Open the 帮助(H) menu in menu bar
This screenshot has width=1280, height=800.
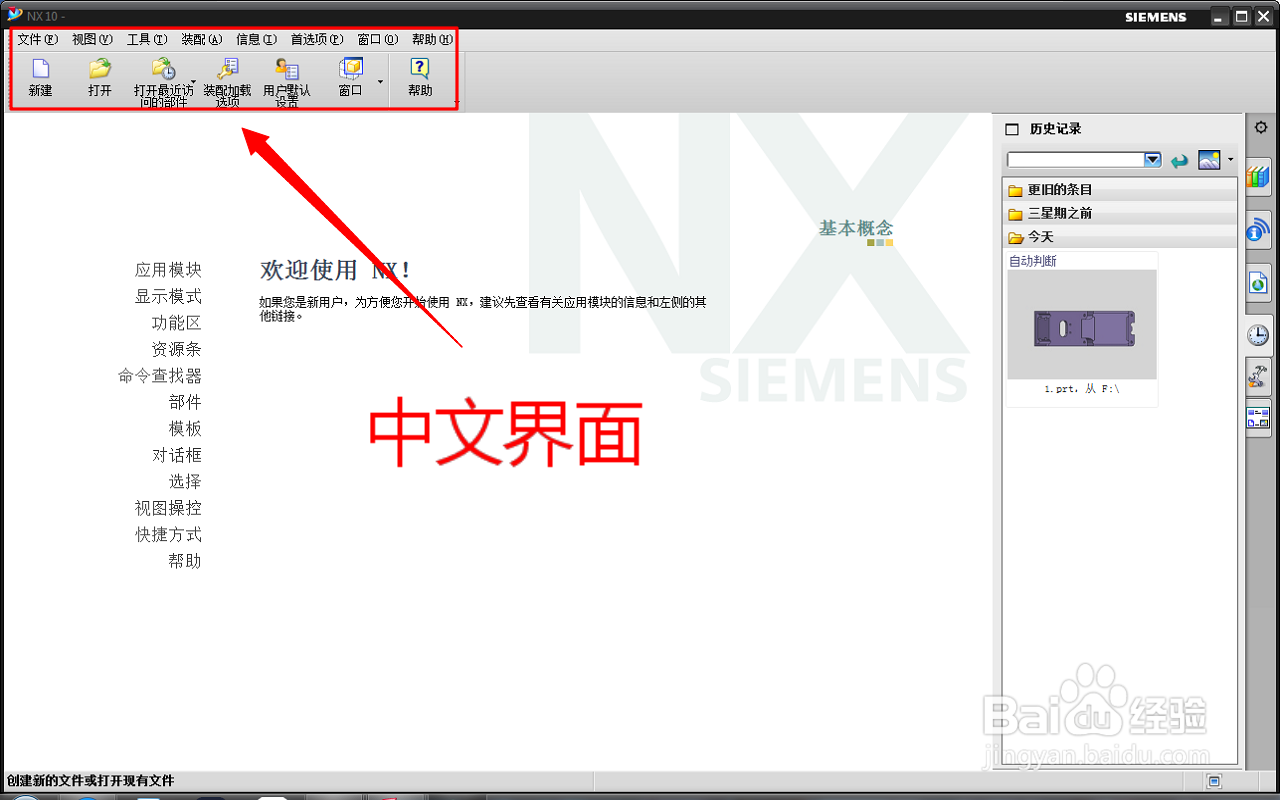(432, 40)
